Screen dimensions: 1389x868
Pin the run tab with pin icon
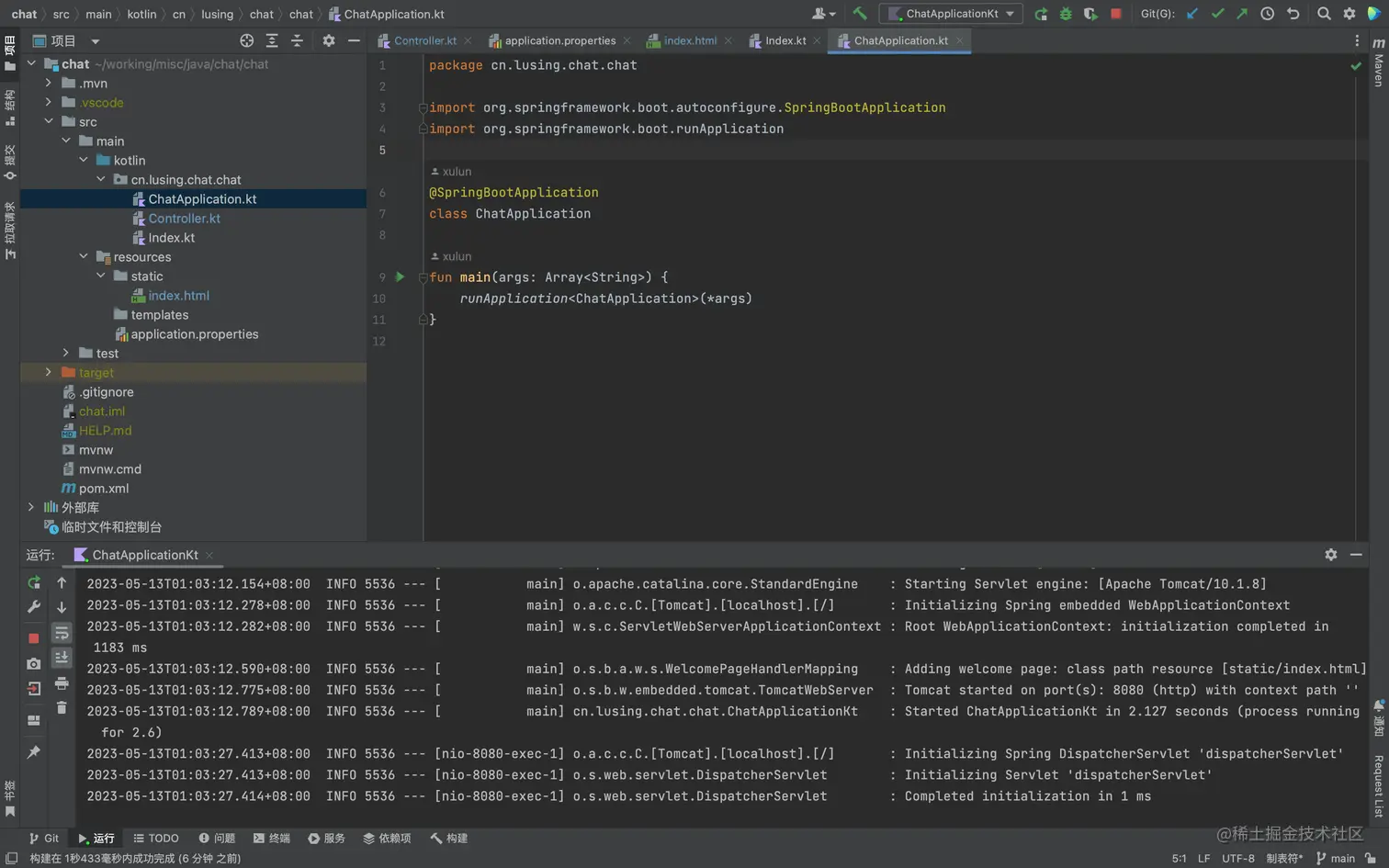click(x=34, y=752)
